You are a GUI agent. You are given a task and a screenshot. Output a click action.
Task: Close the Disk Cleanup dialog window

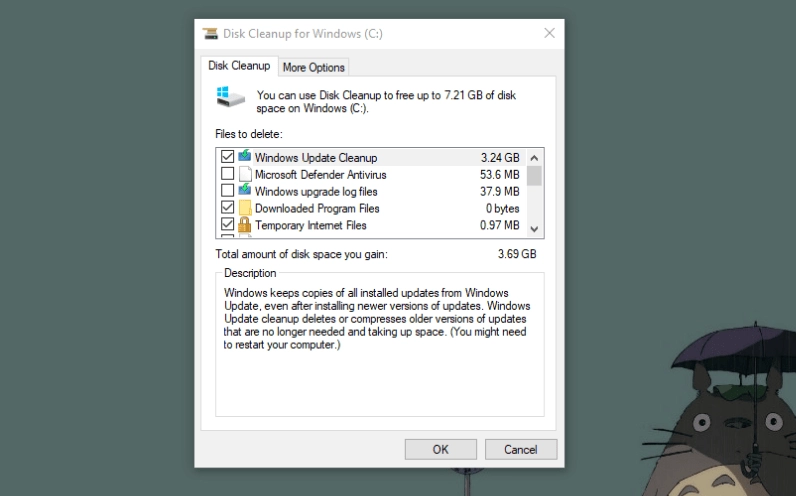pyautogui.click(x=549, y=34)
